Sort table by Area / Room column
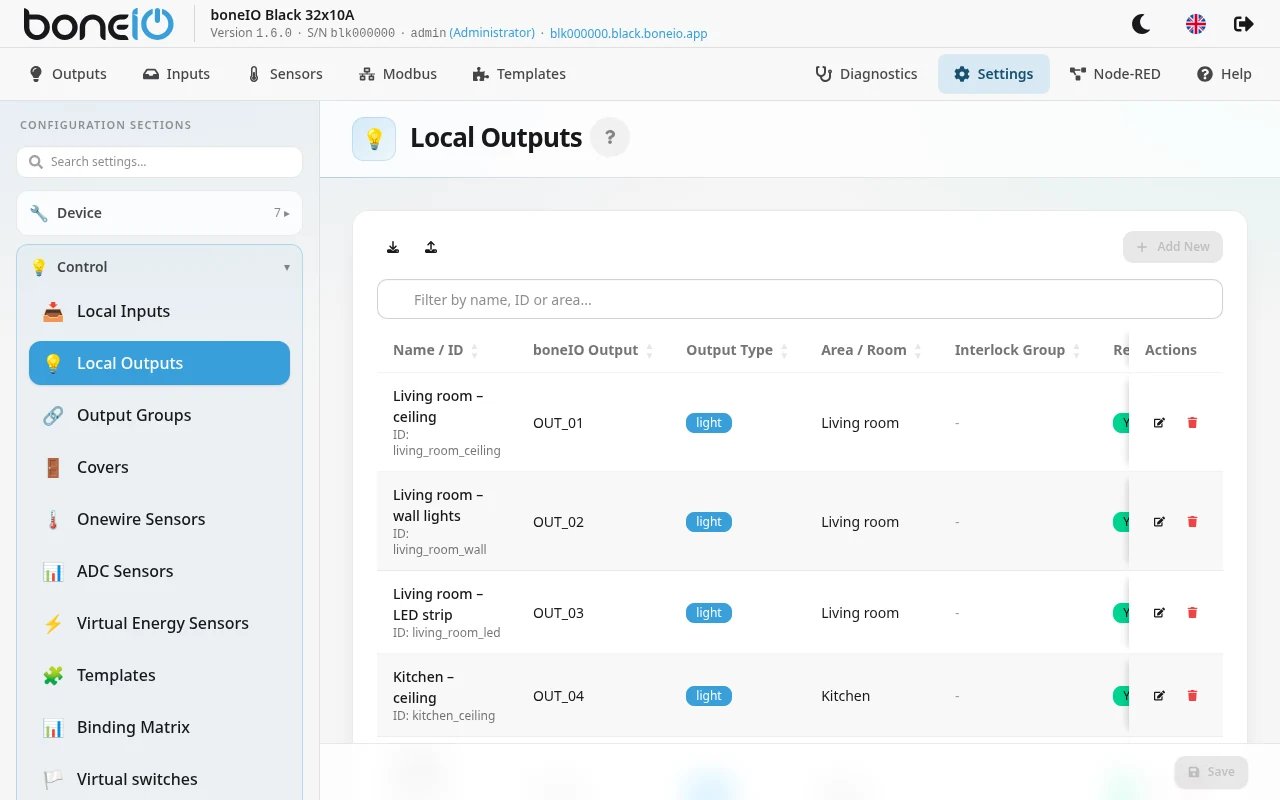 click(x=872, y=350)
